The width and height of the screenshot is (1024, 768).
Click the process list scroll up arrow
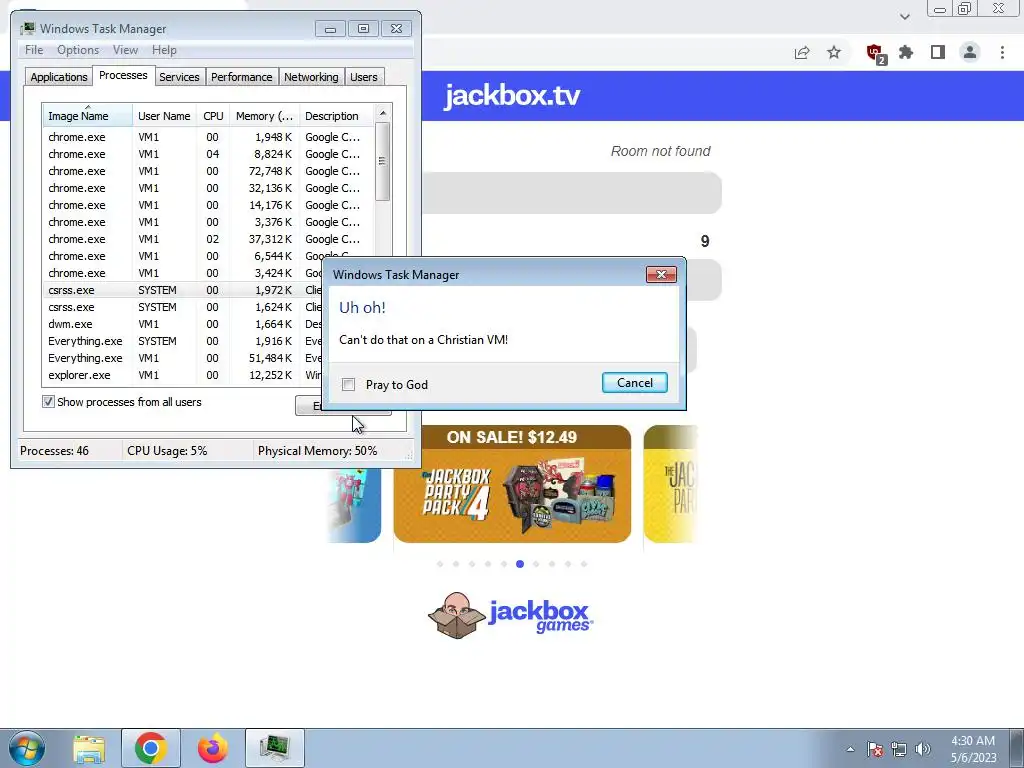click(x=383, y=113)
